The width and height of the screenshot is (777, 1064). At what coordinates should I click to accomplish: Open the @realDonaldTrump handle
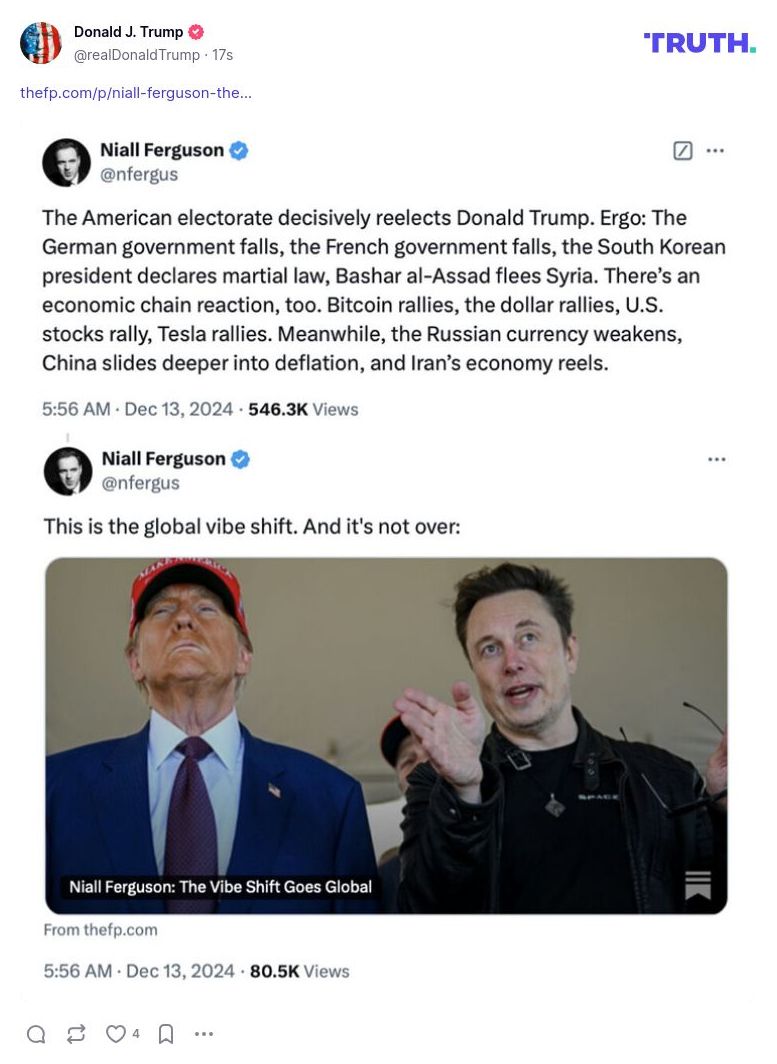pos(136,55)
